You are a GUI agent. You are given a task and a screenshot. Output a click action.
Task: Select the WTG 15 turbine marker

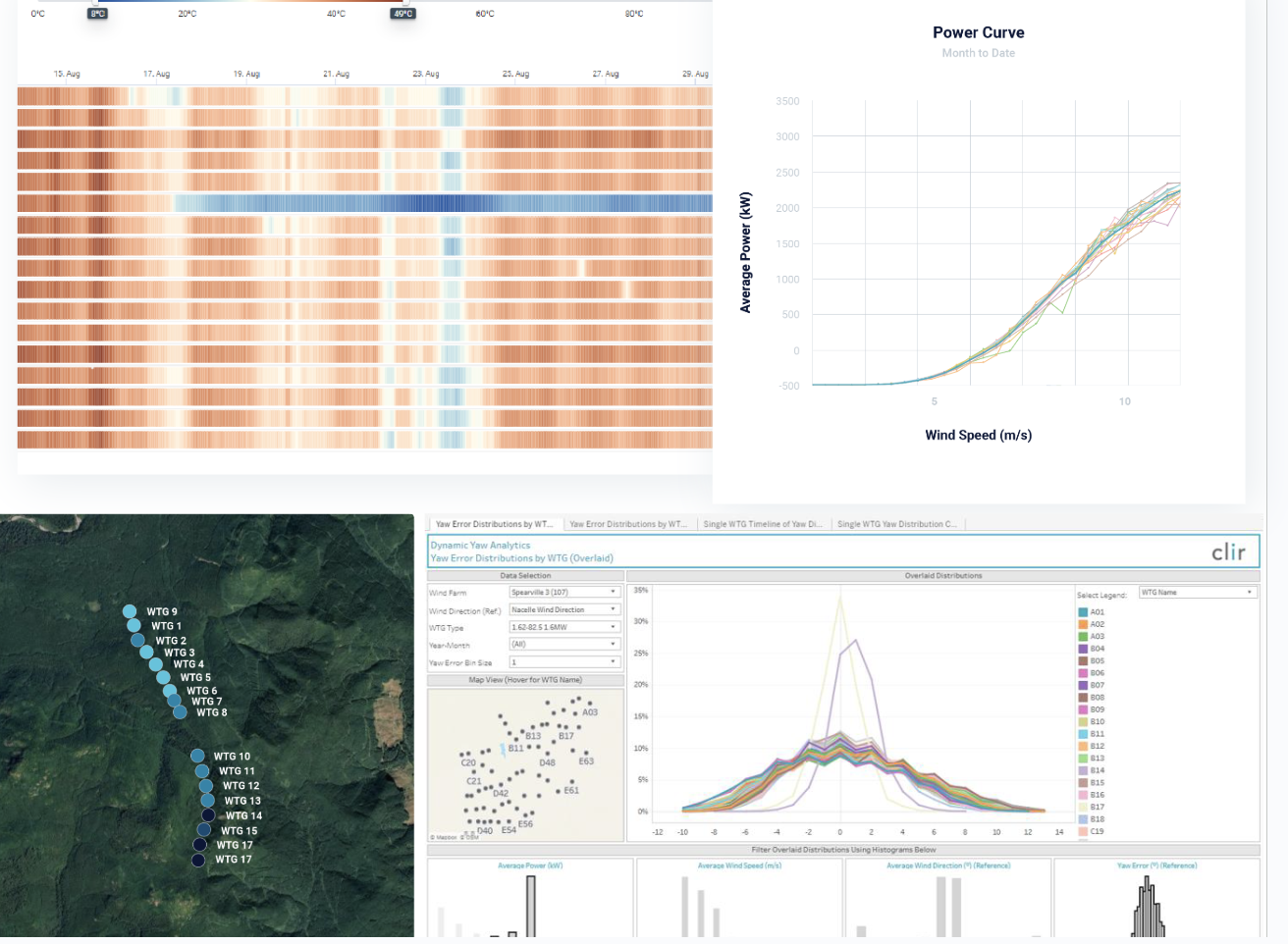[x=204, y=830]
